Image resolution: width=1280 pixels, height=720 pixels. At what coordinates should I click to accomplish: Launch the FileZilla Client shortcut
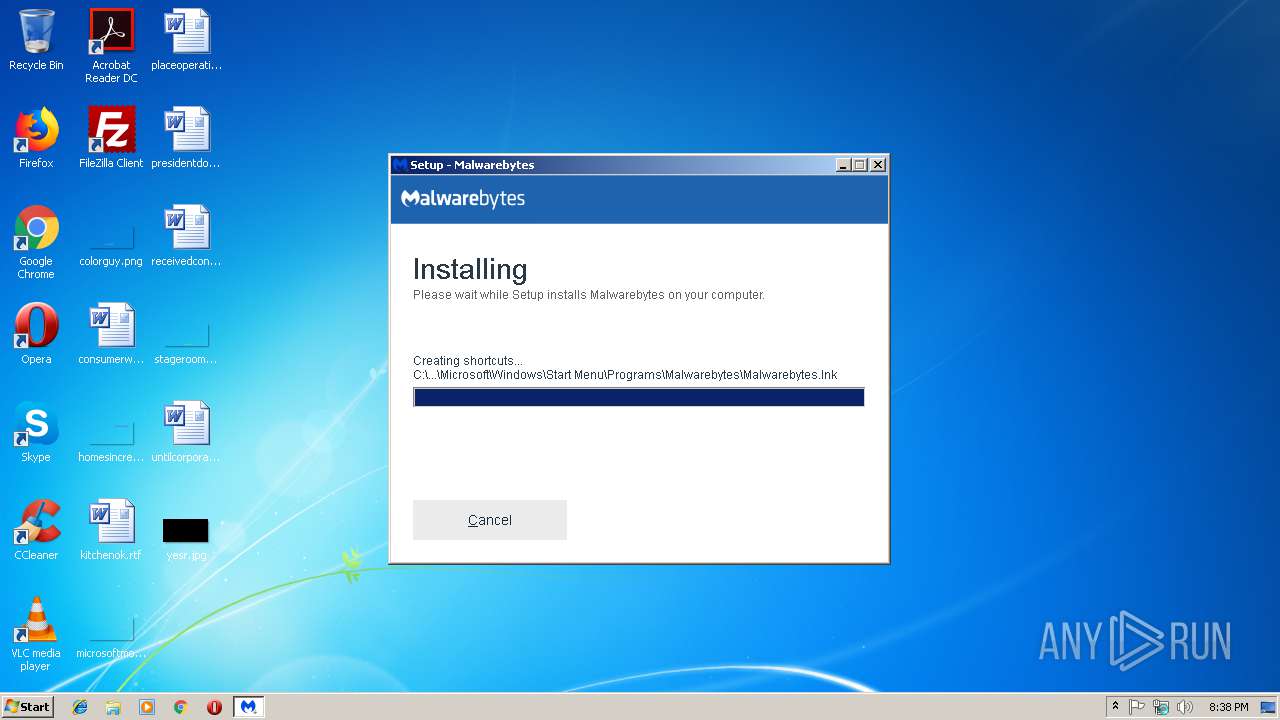pyautogui.click(x=111, y=138)
